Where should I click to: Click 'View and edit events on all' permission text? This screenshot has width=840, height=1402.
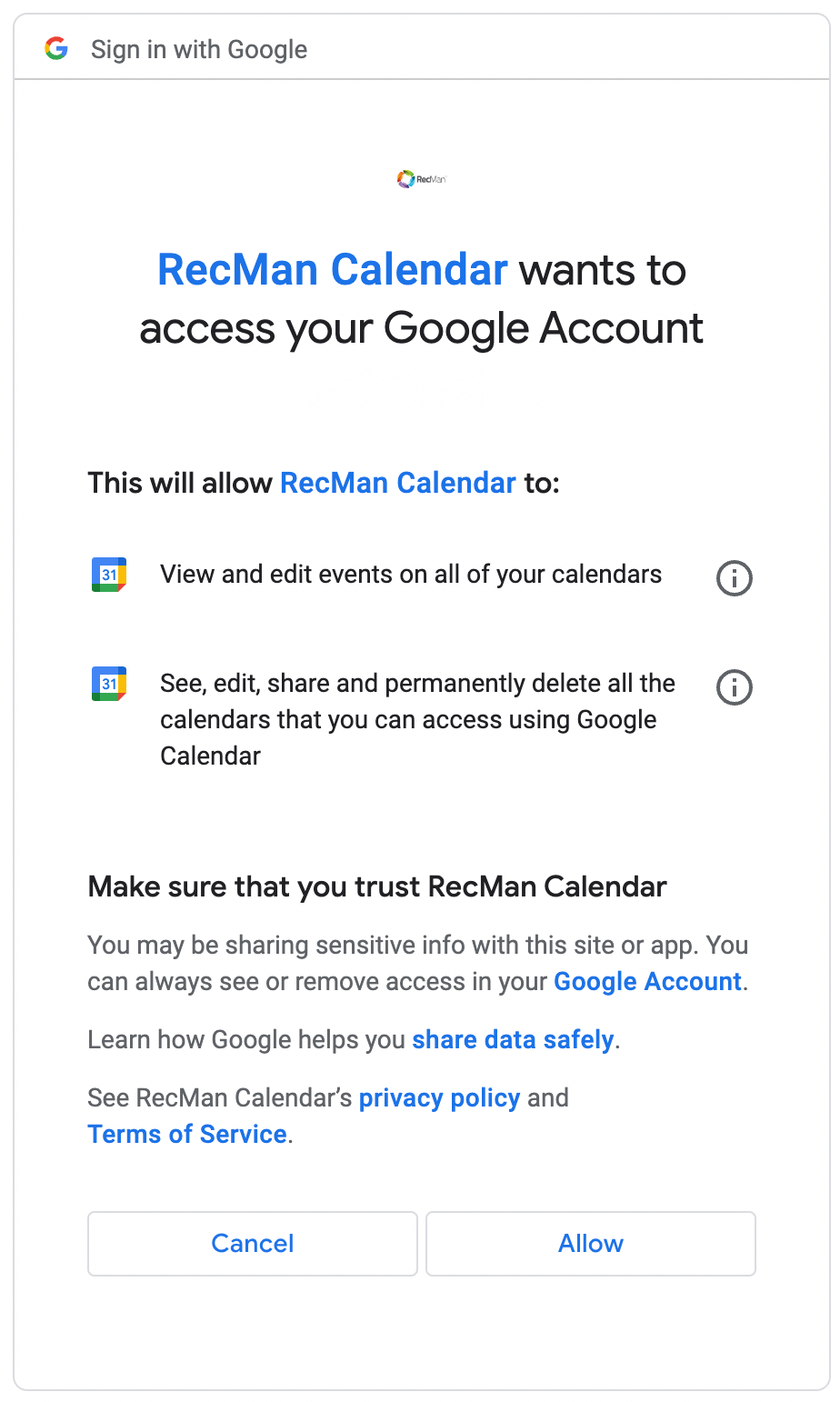tap(411, 575)
